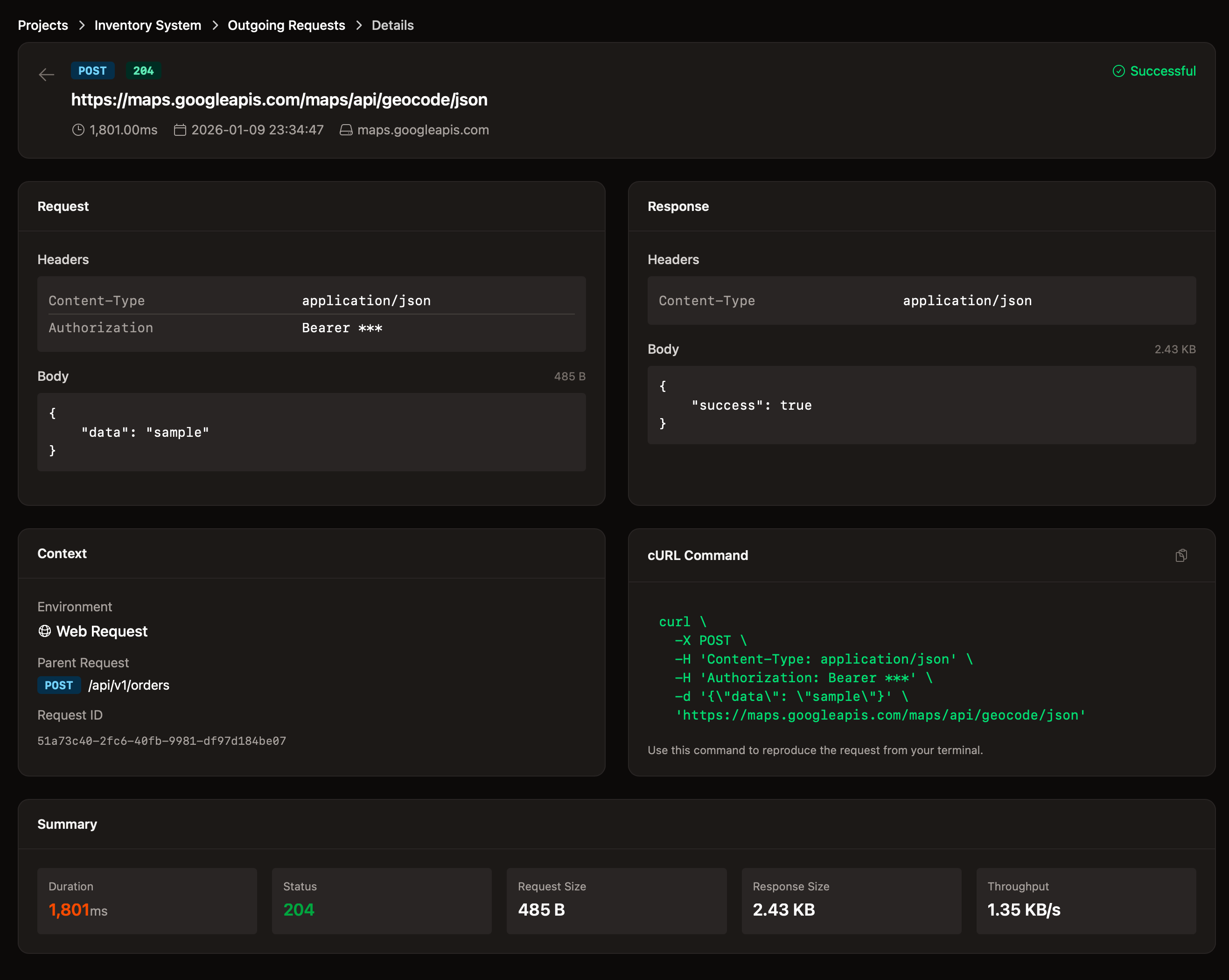Click the request body JSON block
The image size is (1229, 980).
click(311, 432)
